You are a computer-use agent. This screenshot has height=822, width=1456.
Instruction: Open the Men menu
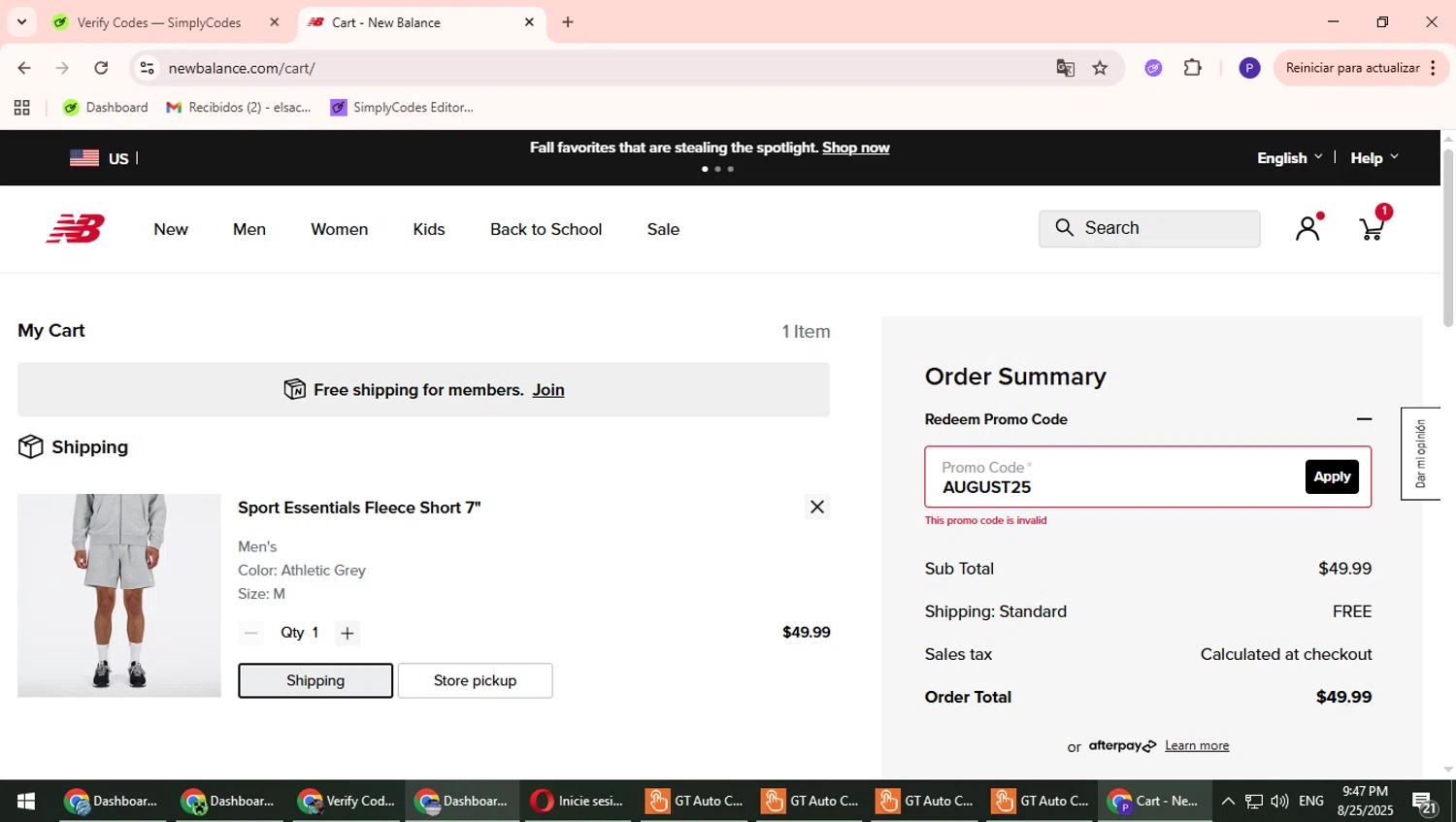(249, 229)
